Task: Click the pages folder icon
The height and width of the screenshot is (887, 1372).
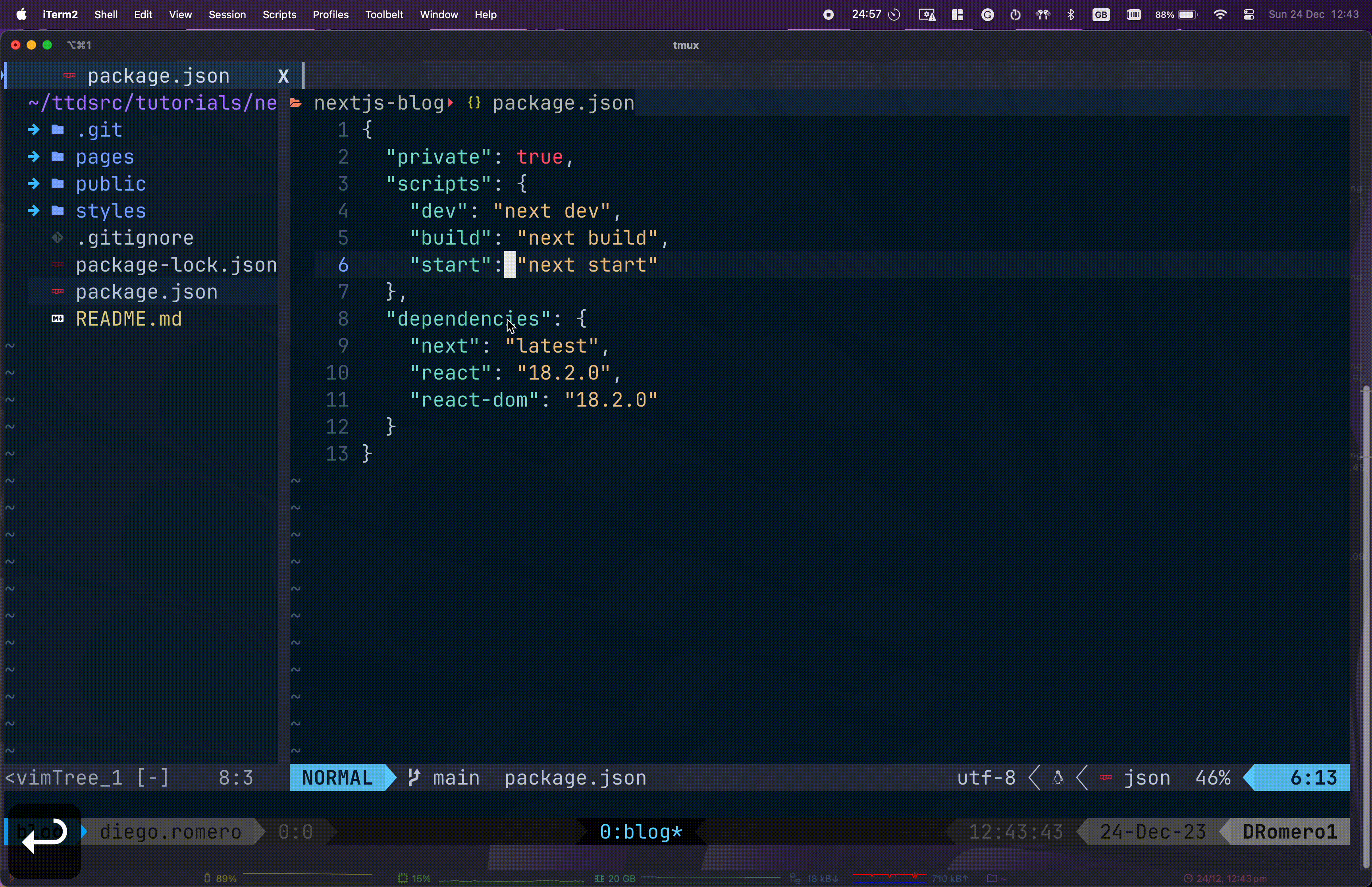Action: pos(58,157)
